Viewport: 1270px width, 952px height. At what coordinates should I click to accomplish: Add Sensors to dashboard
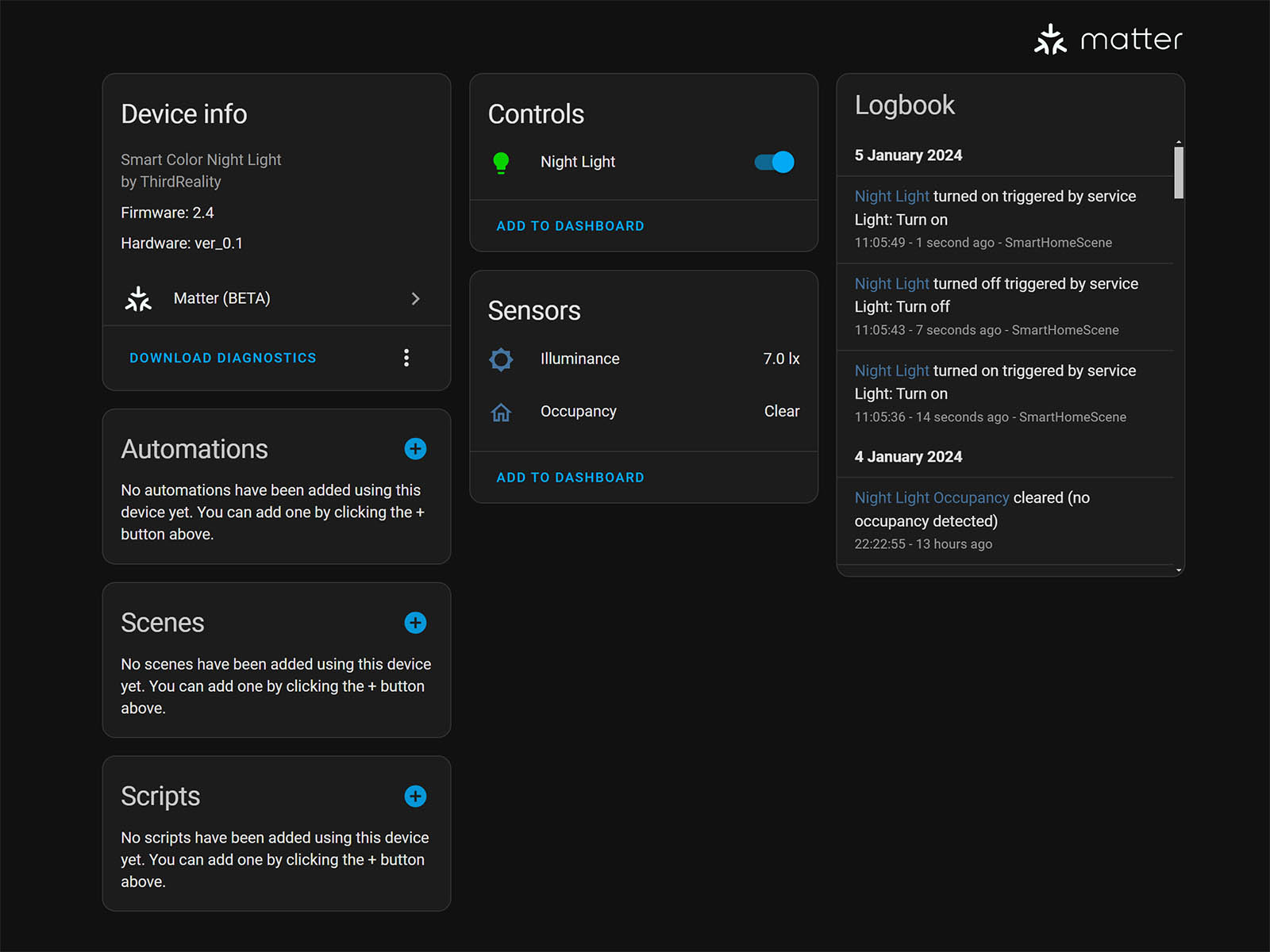[x=570, y=478]
